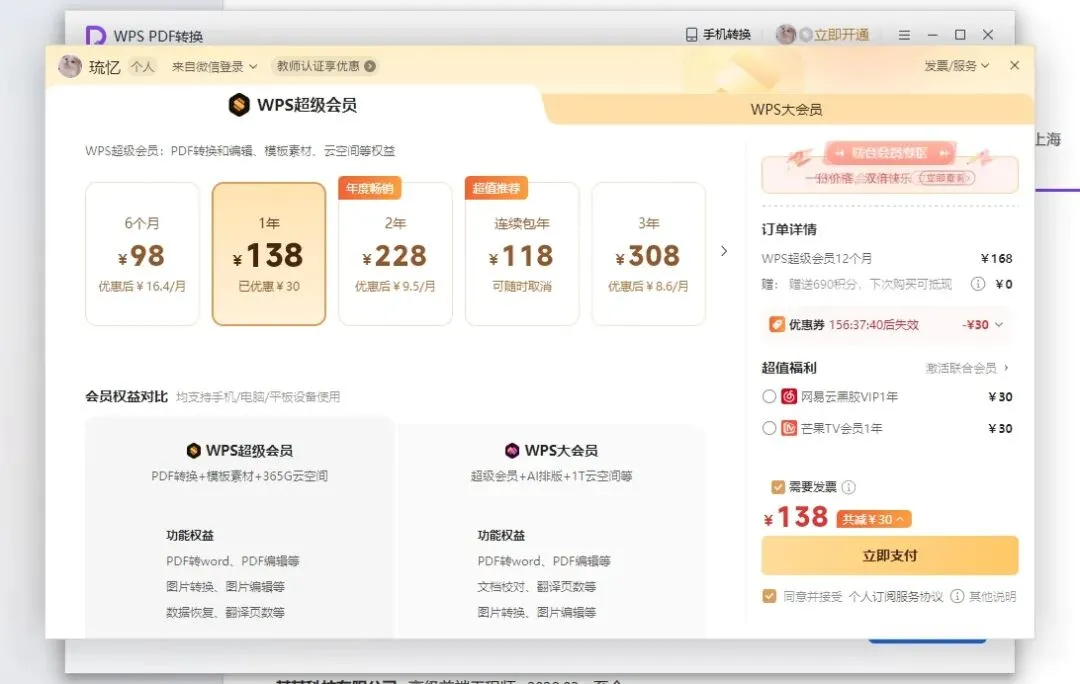Click the 年度畅销 badge on 2年 plan
Screen dimensions: 1080x684
click(x=370, y=188)
